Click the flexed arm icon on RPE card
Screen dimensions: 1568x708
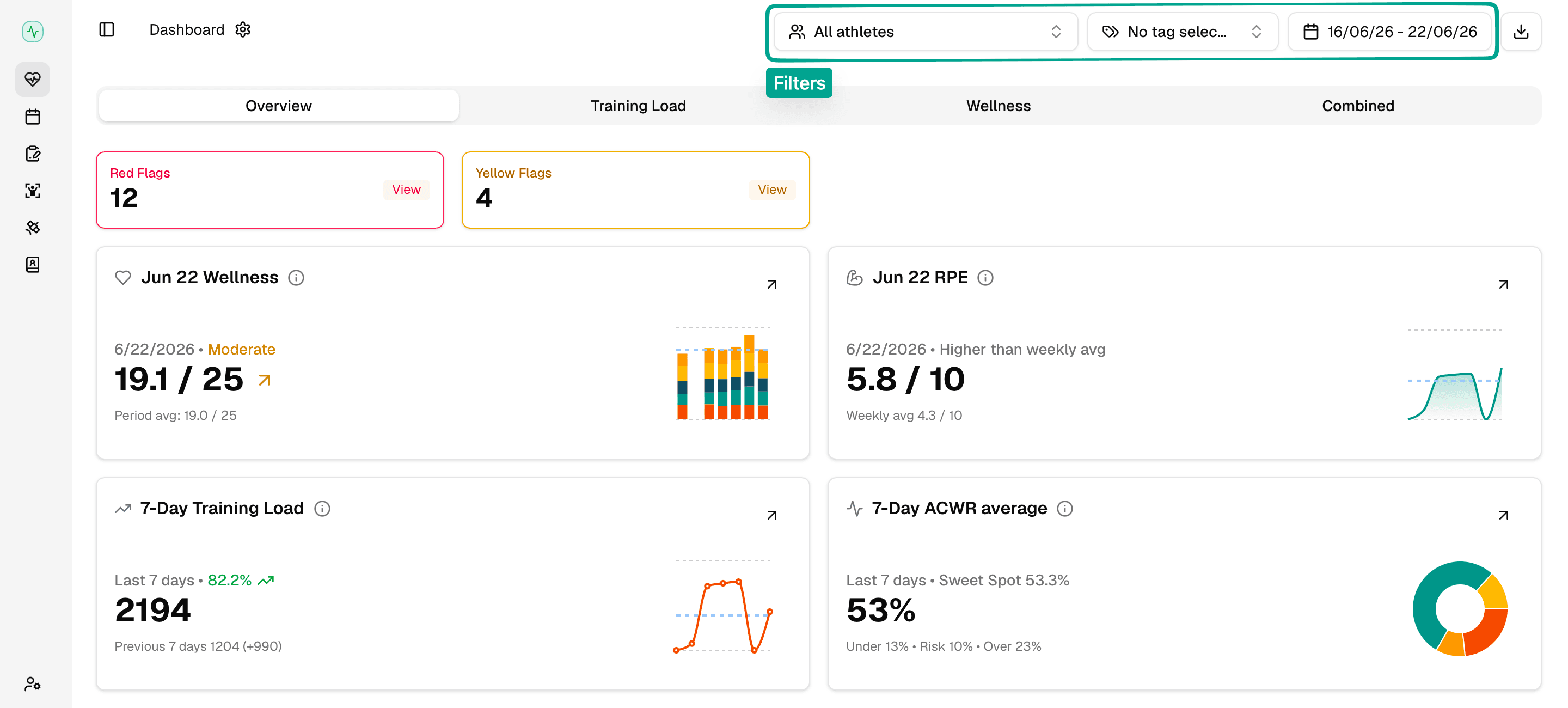pos(855,278)
